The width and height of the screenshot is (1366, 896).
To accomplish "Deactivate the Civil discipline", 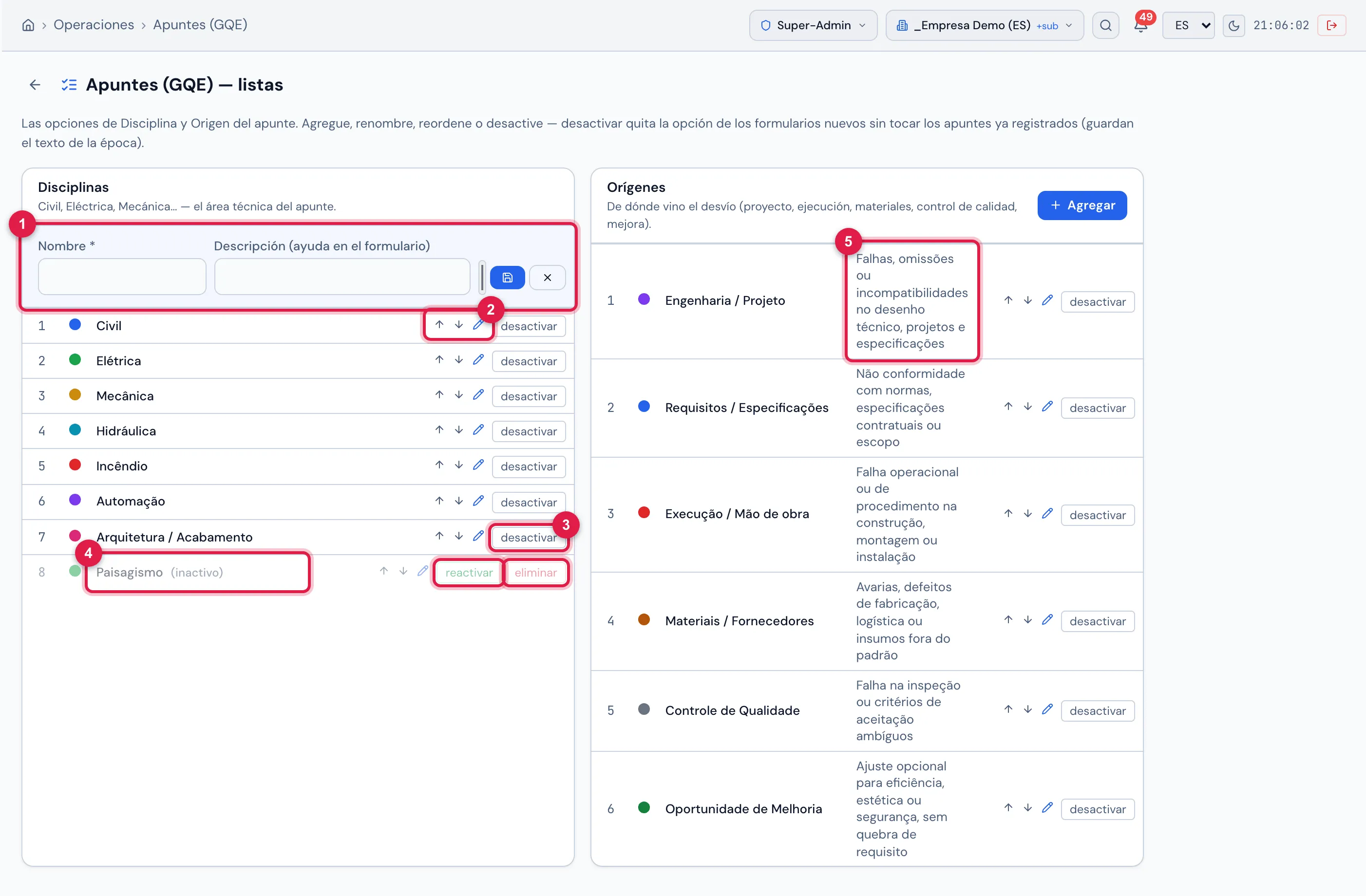I will coord(529,326).
